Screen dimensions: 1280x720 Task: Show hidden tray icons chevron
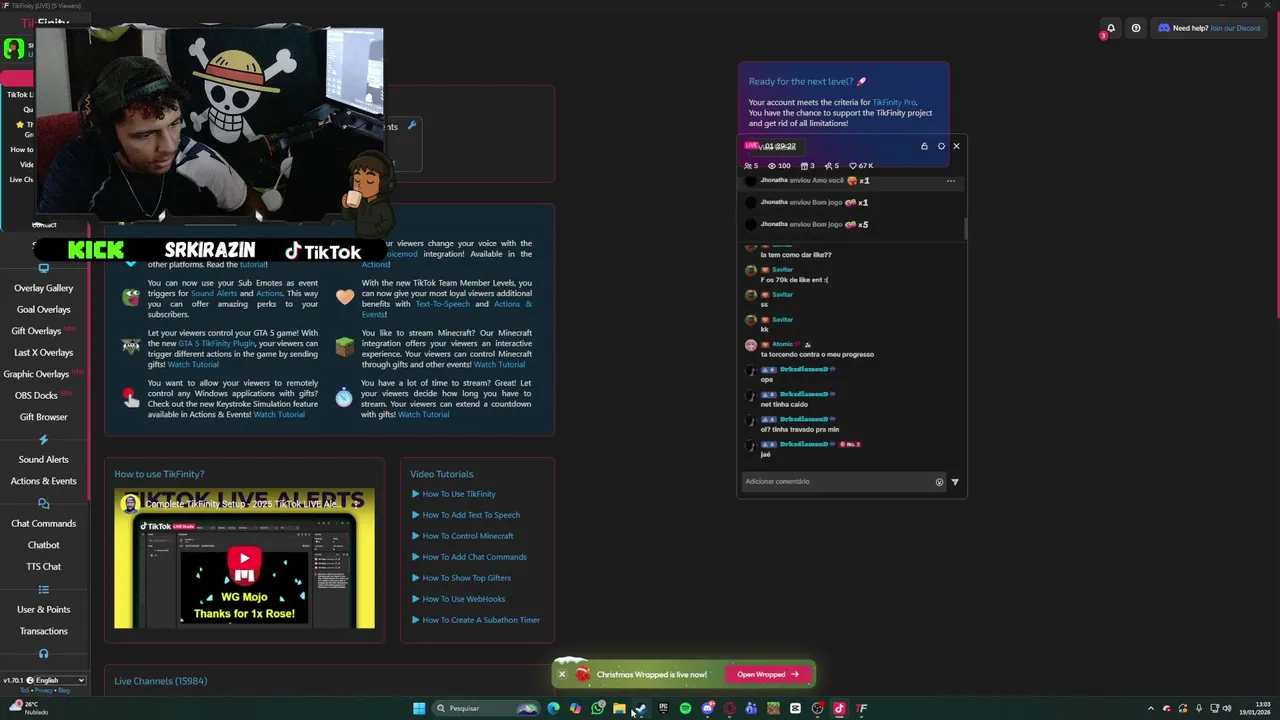1150,708
